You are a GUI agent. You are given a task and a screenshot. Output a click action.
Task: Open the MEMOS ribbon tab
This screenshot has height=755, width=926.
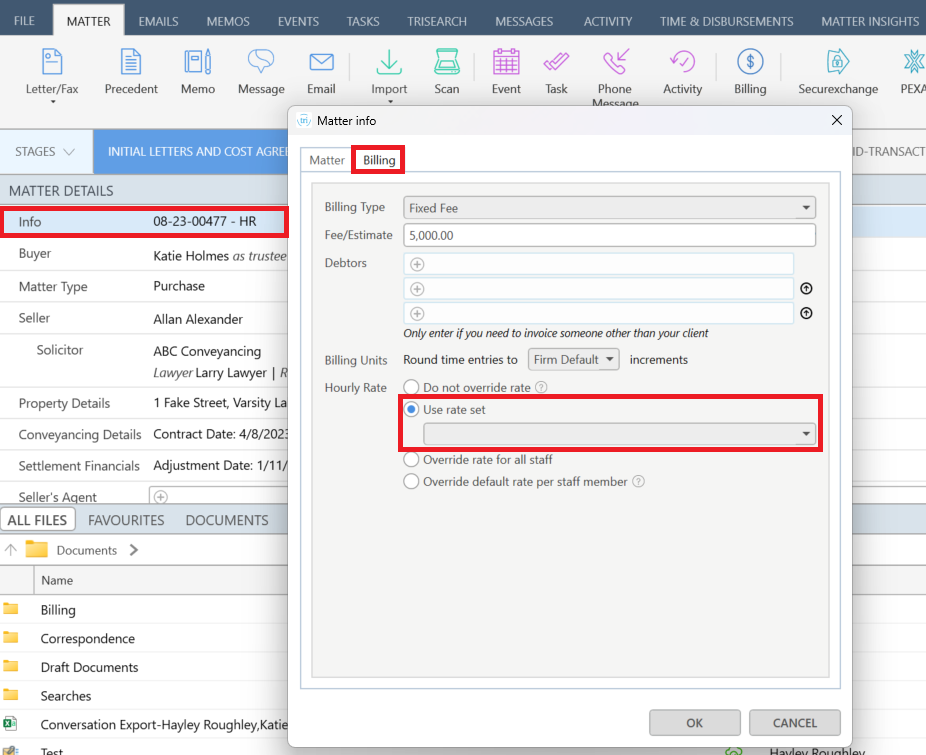(x=228, y=21)
